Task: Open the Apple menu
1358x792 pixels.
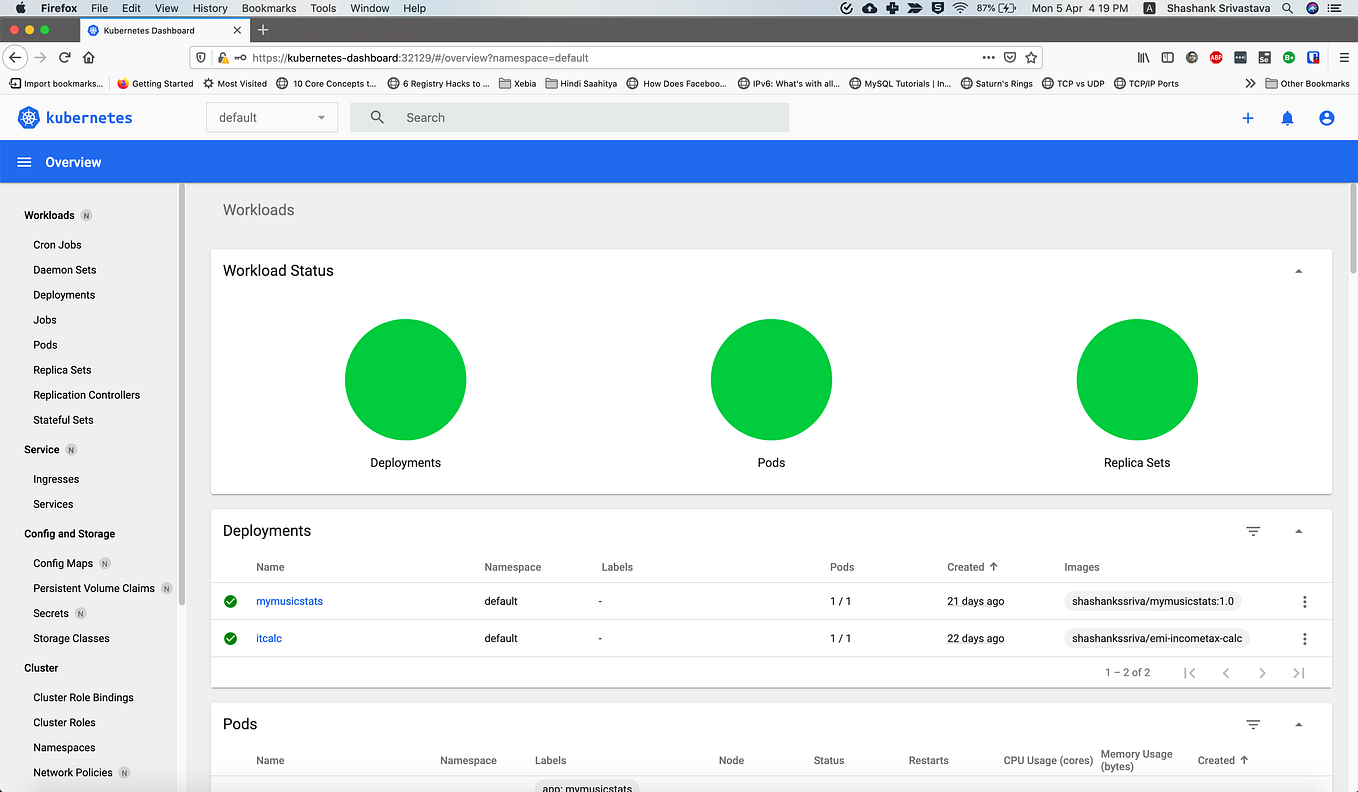Action: pos(20,8)
